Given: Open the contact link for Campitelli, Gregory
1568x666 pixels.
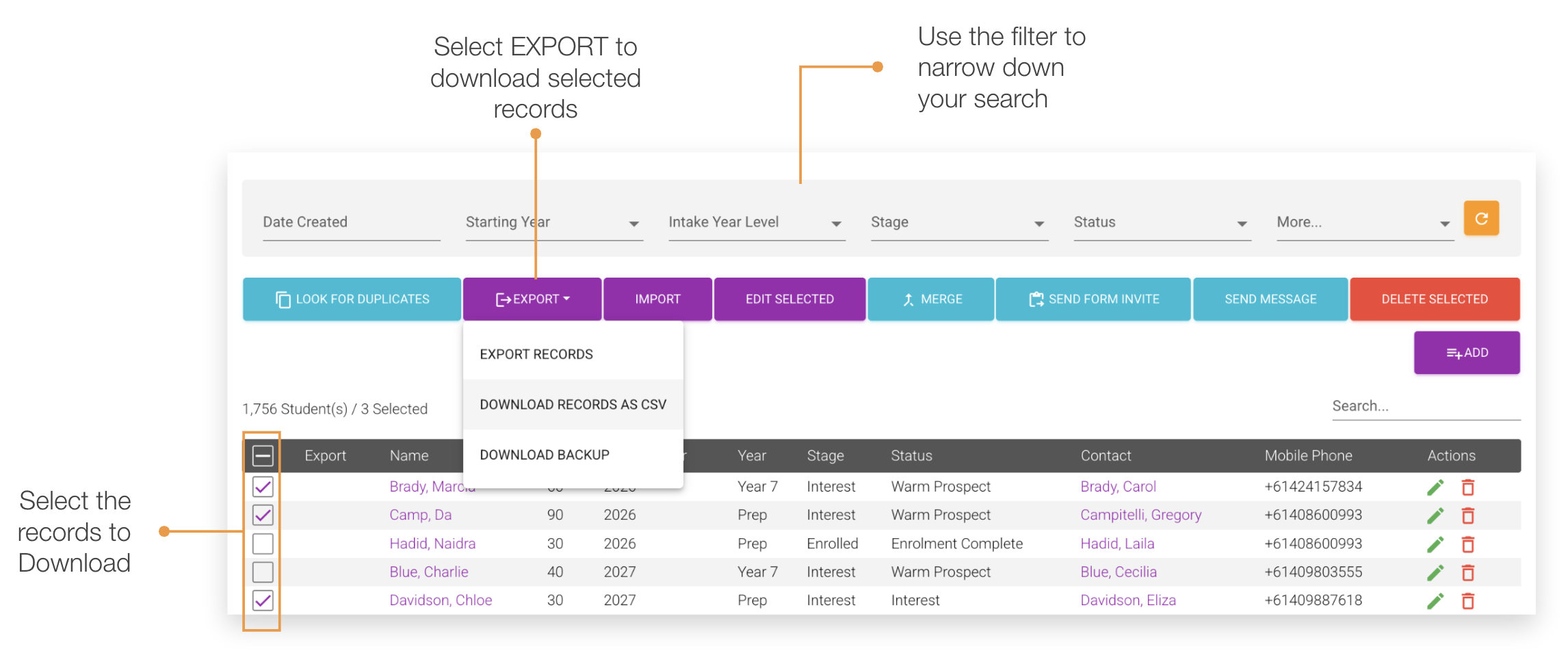Looking at the screenshot, I should [1141, 515].
